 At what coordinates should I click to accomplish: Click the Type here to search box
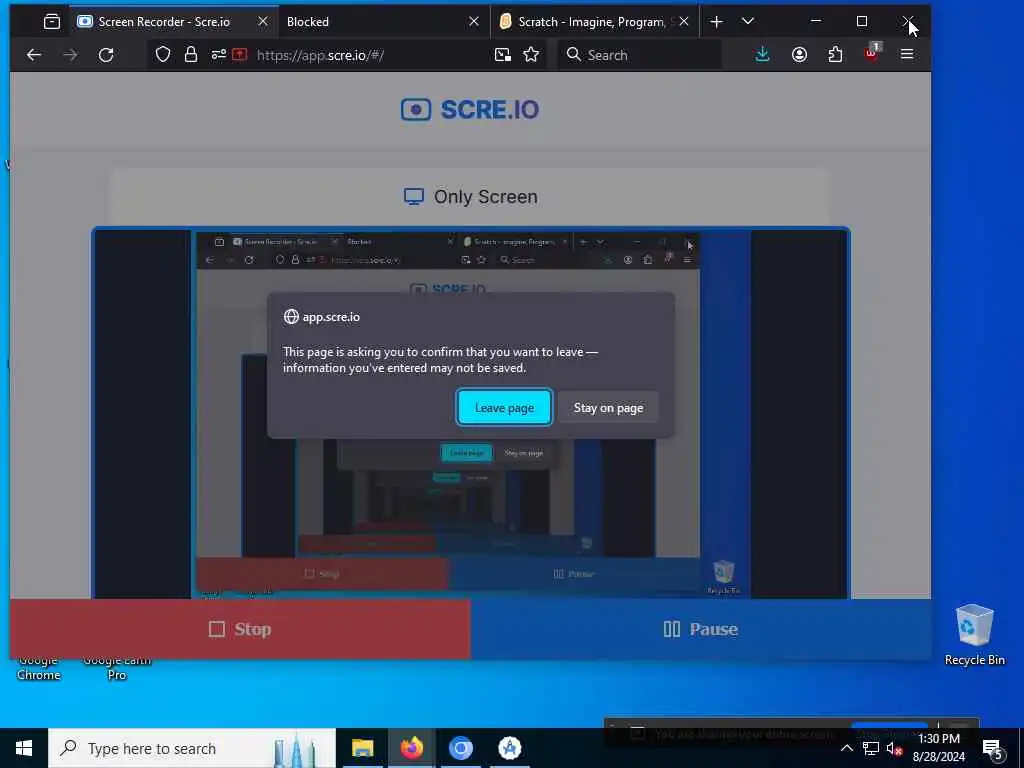pyautogui.click(x=192, y=748)
